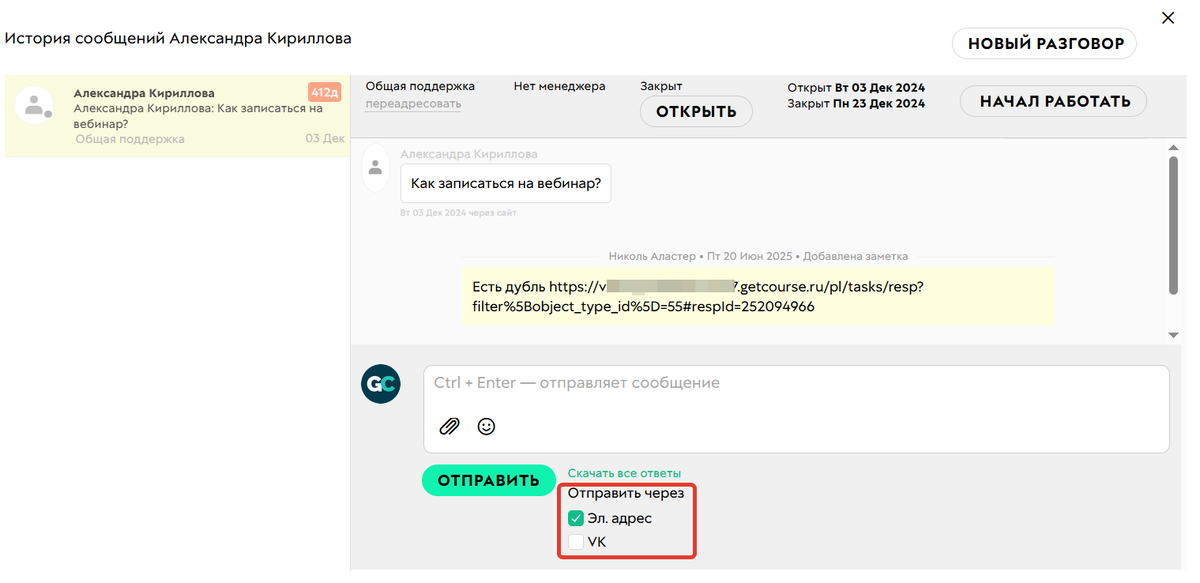Click into the message text field
The width and height of the screenshot is (1200, 583).
[x=795, y=384]
